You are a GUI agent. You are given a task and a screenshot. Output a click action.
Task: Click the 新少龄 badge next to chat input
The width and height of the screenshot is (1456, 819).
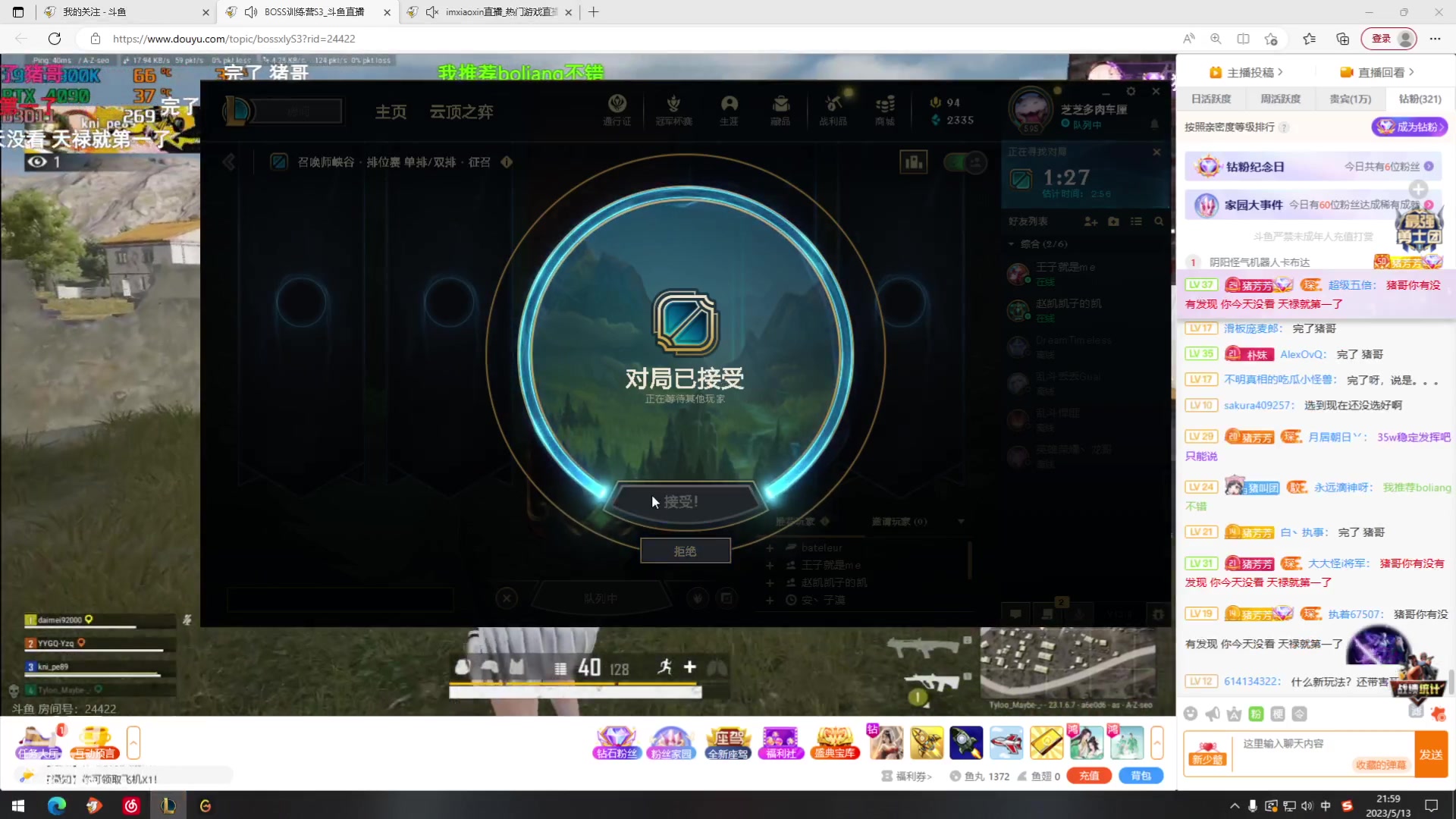[x=1207, y=754]
